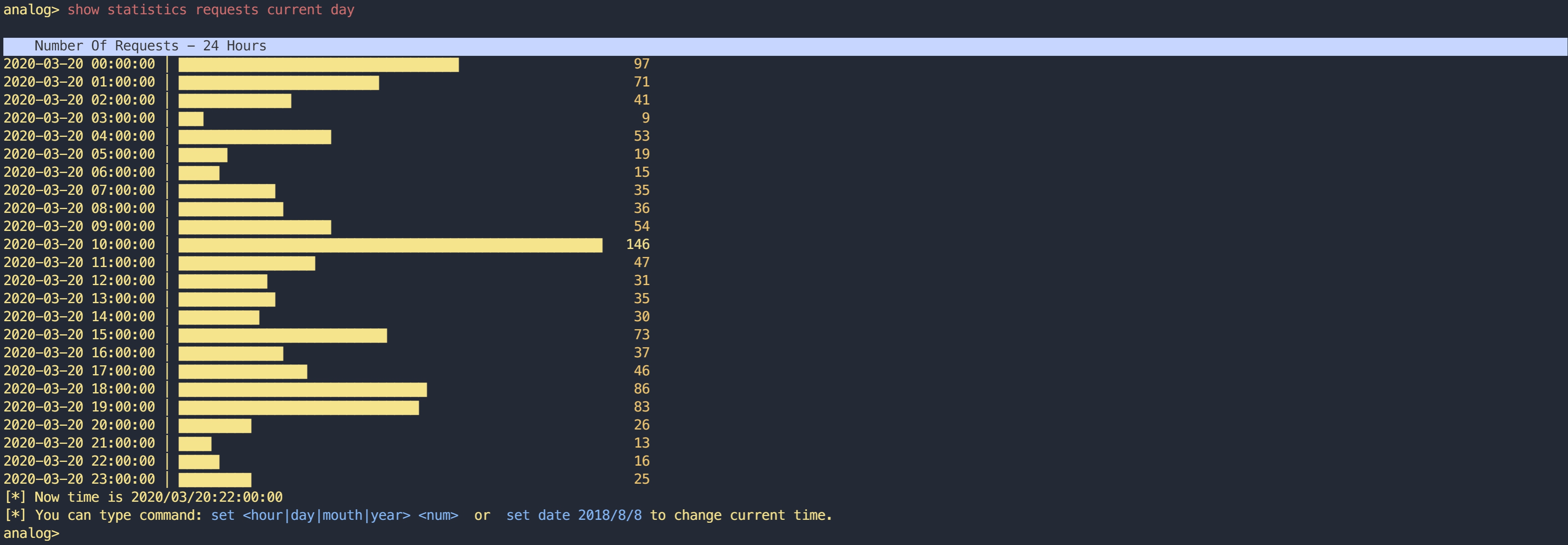Screen dimensions: 1568x545
Task: Click the 'Number Of Requests – 24 Hours' header
Action: pos(150,46)
